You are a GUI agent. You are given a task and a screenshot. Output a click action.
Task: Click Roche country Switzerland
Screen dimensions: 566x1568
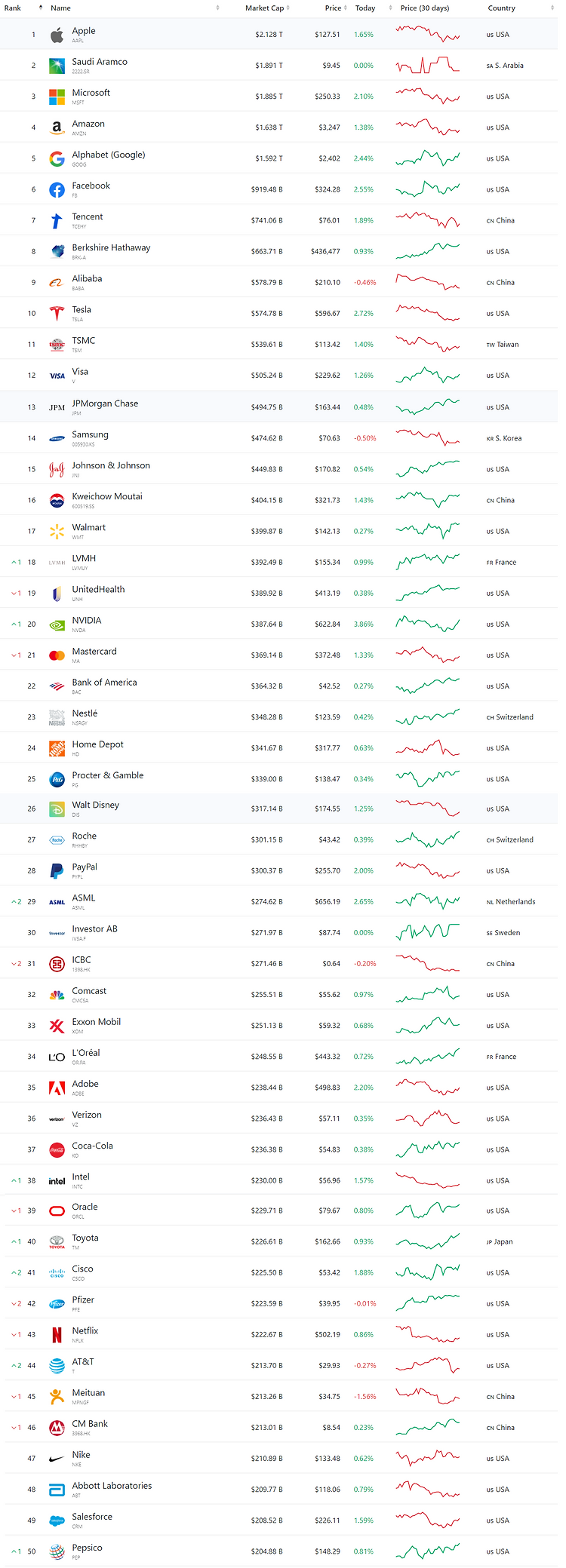click(x=510, y=840)
